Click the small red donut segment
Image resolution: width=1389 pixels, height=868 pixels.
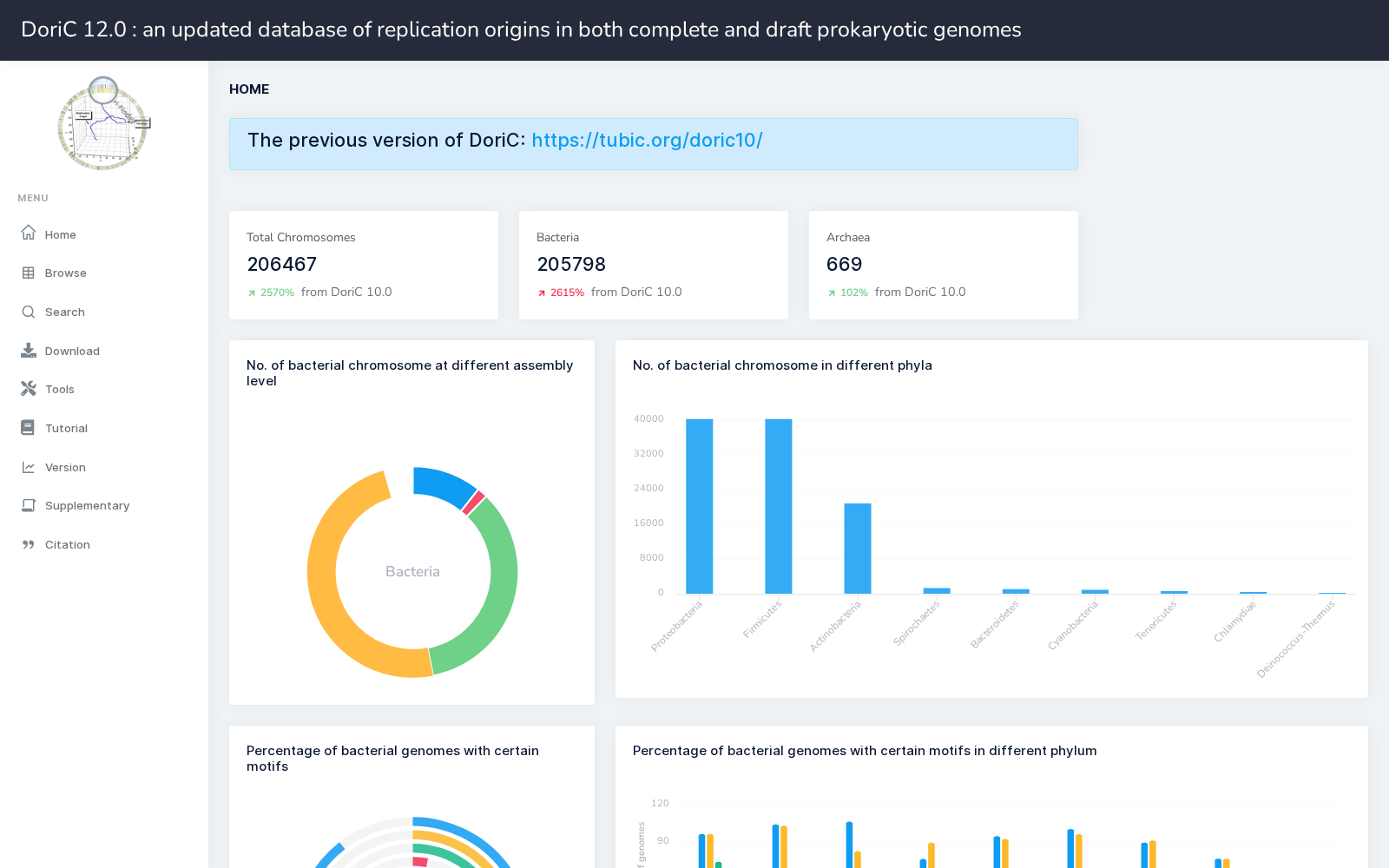[473, 503]
